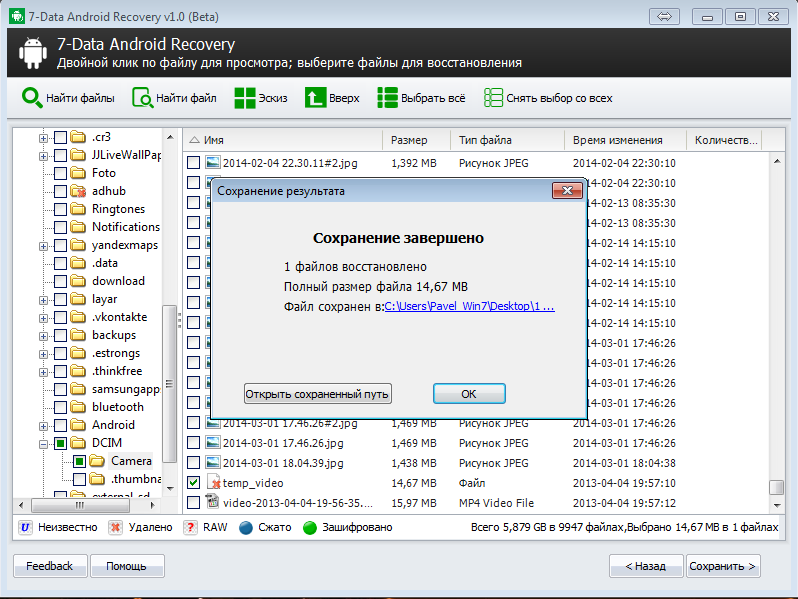Expand the yandexmaps tree node
The width and height of the screenshot is (798, 599).
pyautogui.click(x=43, y=246)
